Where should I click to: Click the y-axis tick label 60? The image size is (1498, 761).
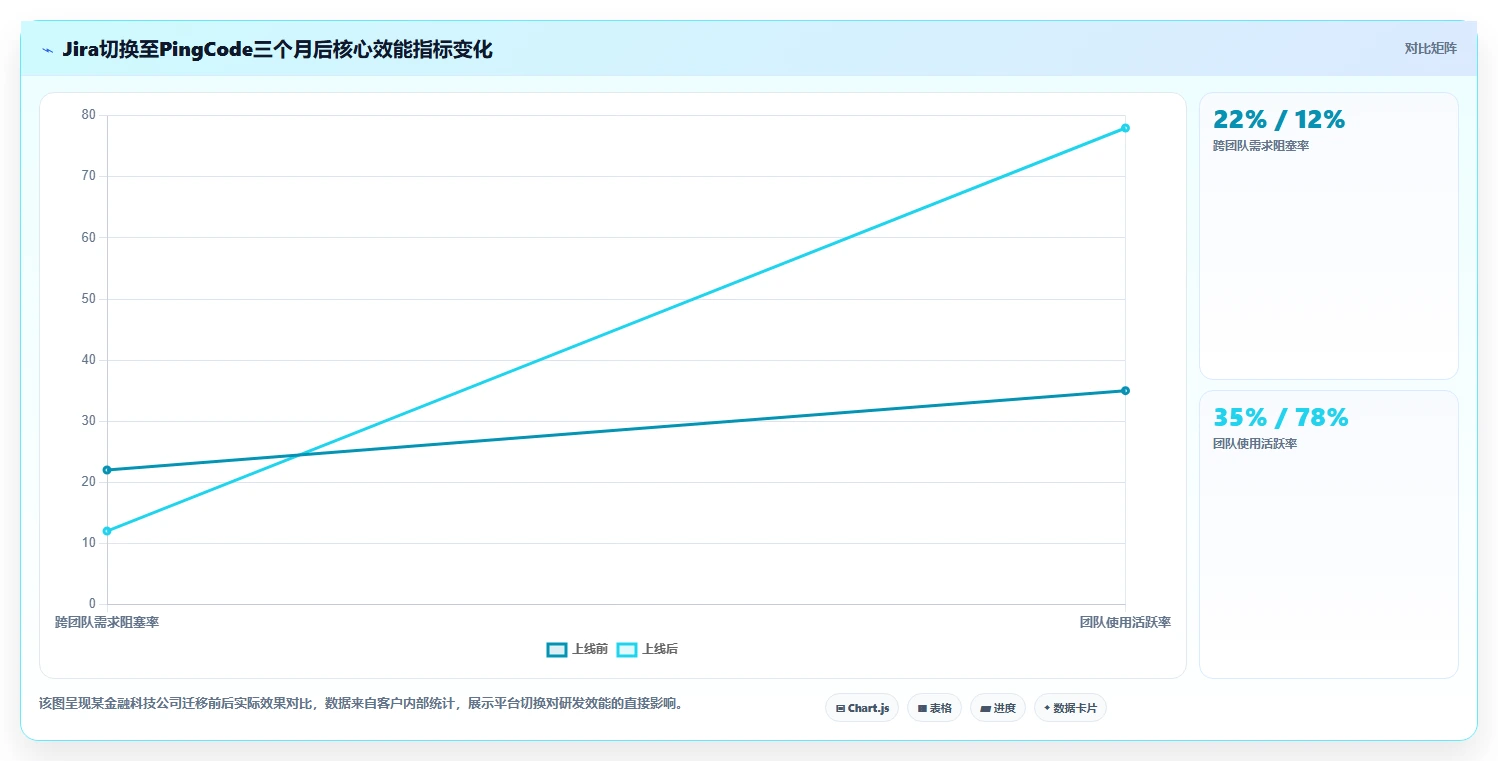(x=89, y=237)
